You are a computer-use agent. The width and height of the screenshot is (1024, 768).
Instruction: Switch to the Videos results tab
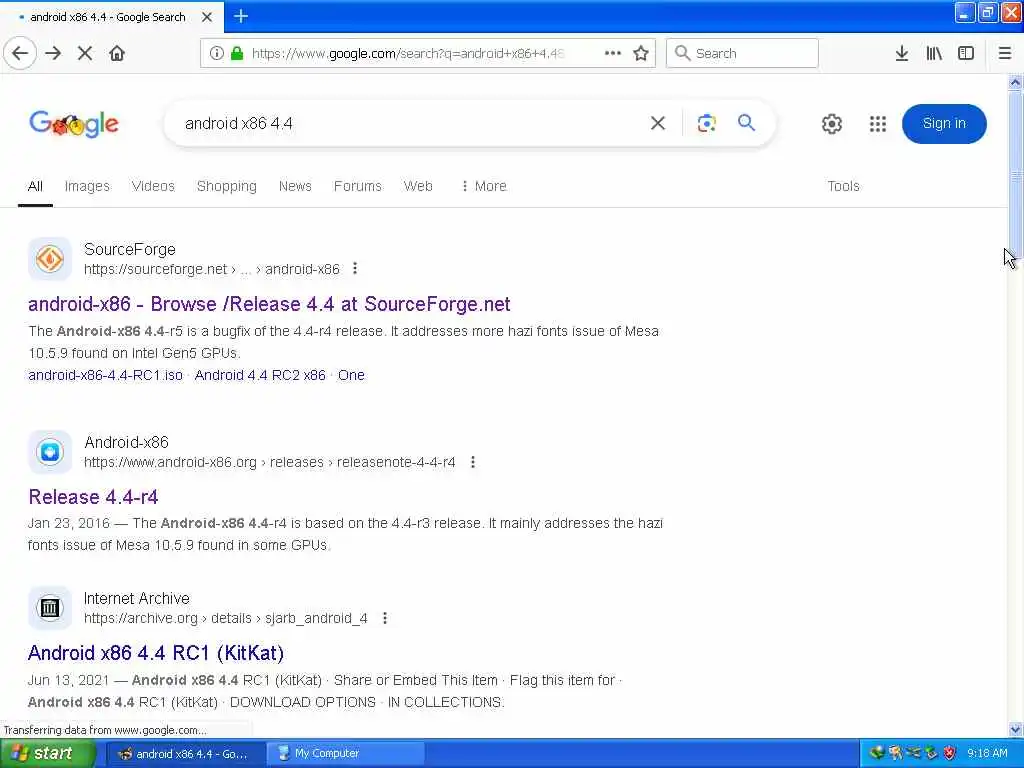tap(153, 186)
